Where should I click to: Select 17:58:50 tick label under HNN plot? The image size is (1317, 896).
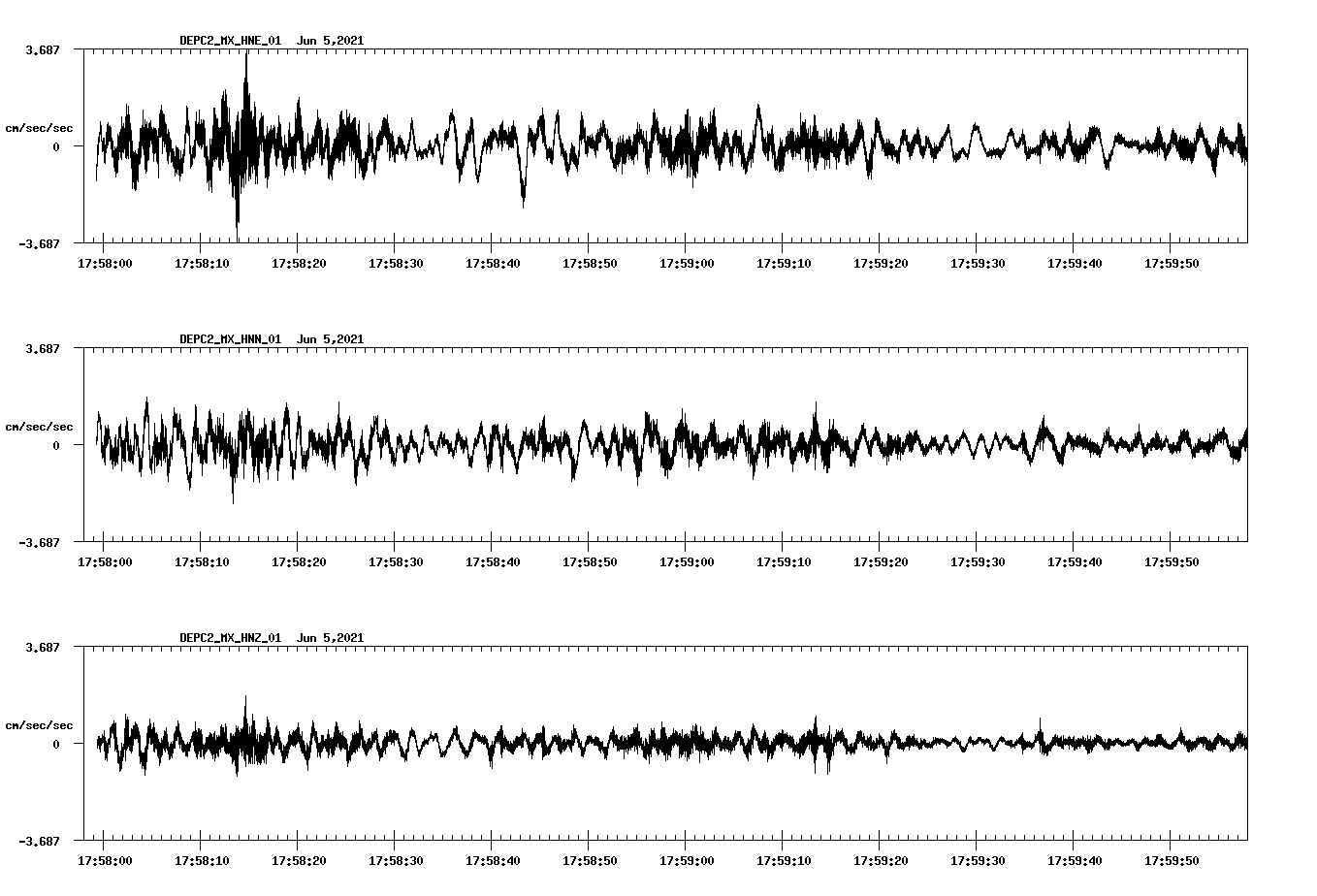coord(590,561)
